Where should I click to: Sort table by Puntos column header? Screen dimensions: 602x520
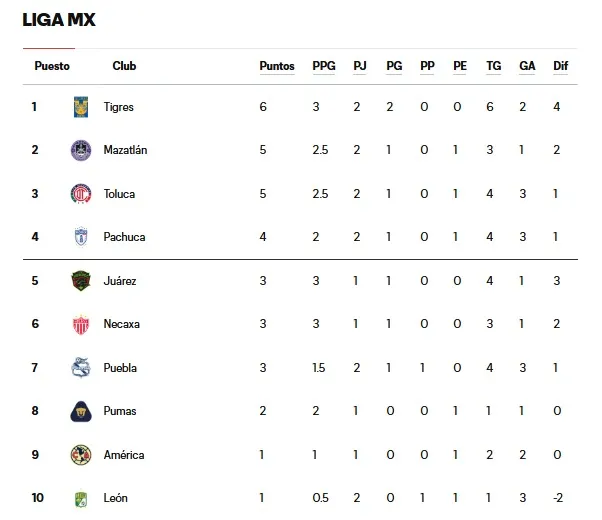coord(277,66)
